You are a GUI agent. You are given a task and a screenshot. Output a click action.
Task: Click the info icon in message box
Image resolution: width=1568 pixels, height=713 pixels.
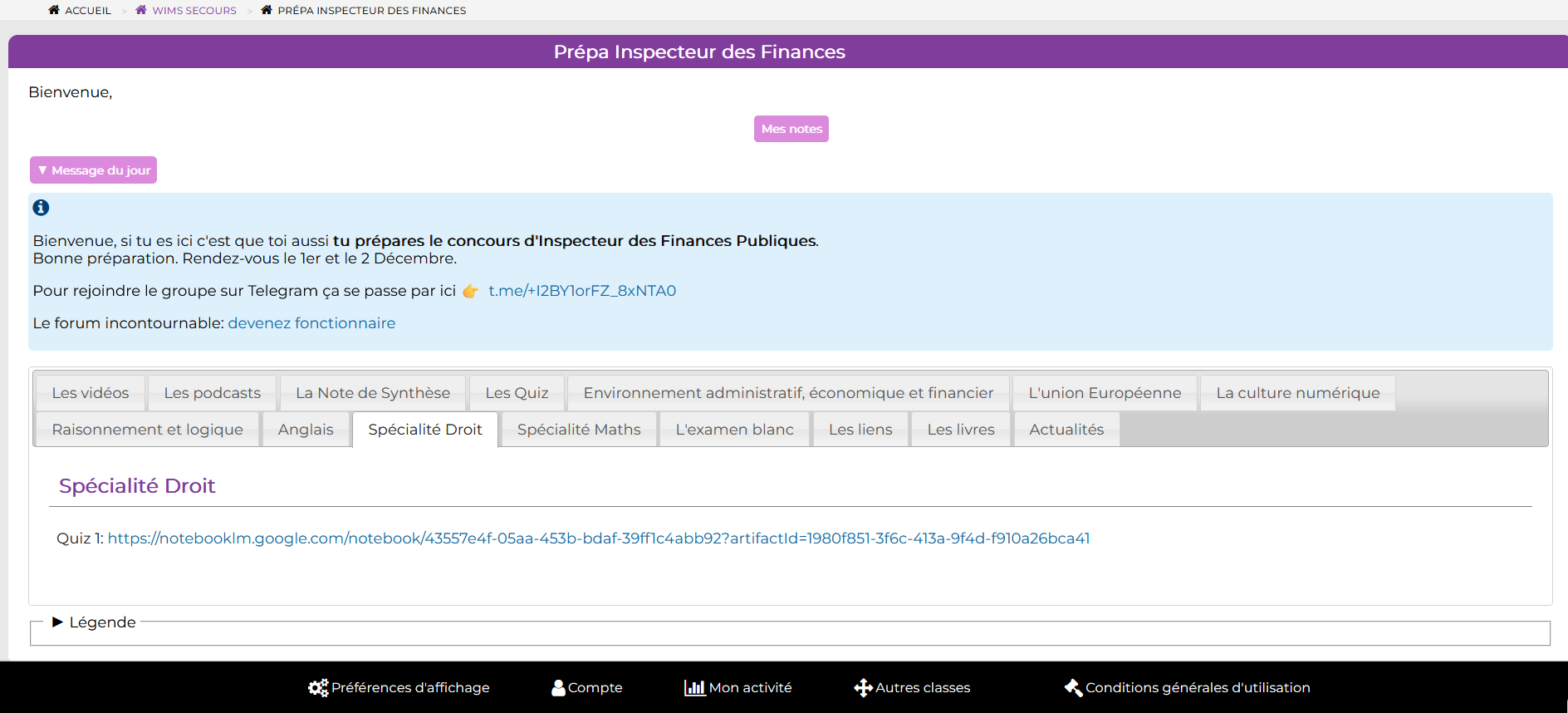coord(41,208)
